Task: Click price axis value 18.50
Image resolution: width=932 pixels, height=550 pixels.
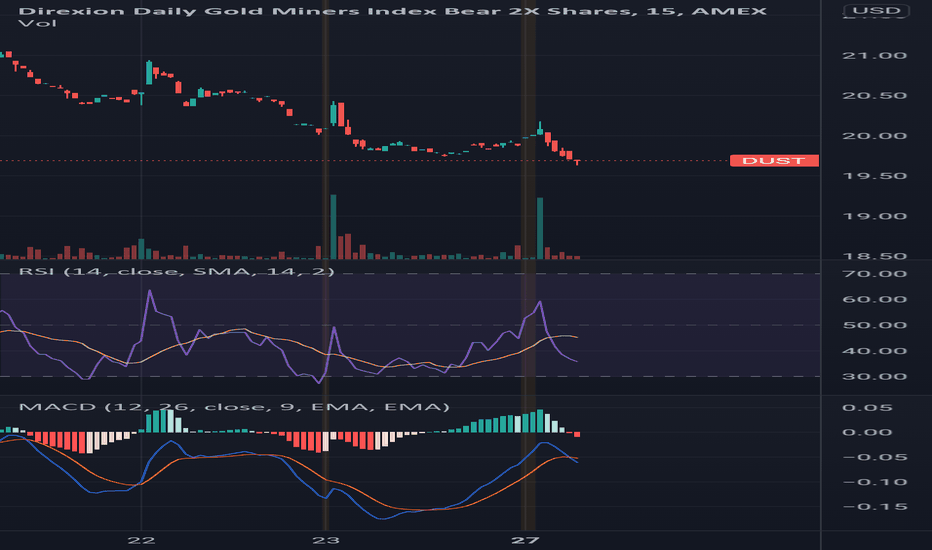Action: [x=874, y=256]
